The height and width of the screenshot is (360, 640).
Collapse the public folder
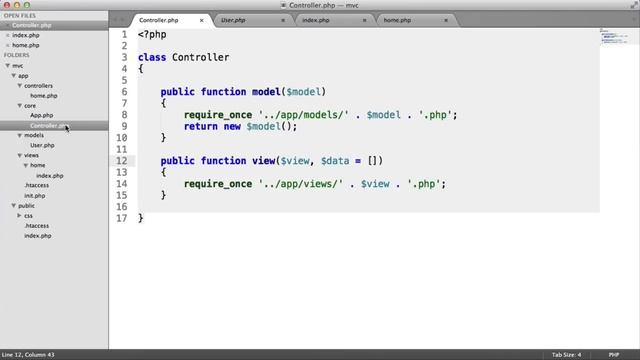[13, 206]
